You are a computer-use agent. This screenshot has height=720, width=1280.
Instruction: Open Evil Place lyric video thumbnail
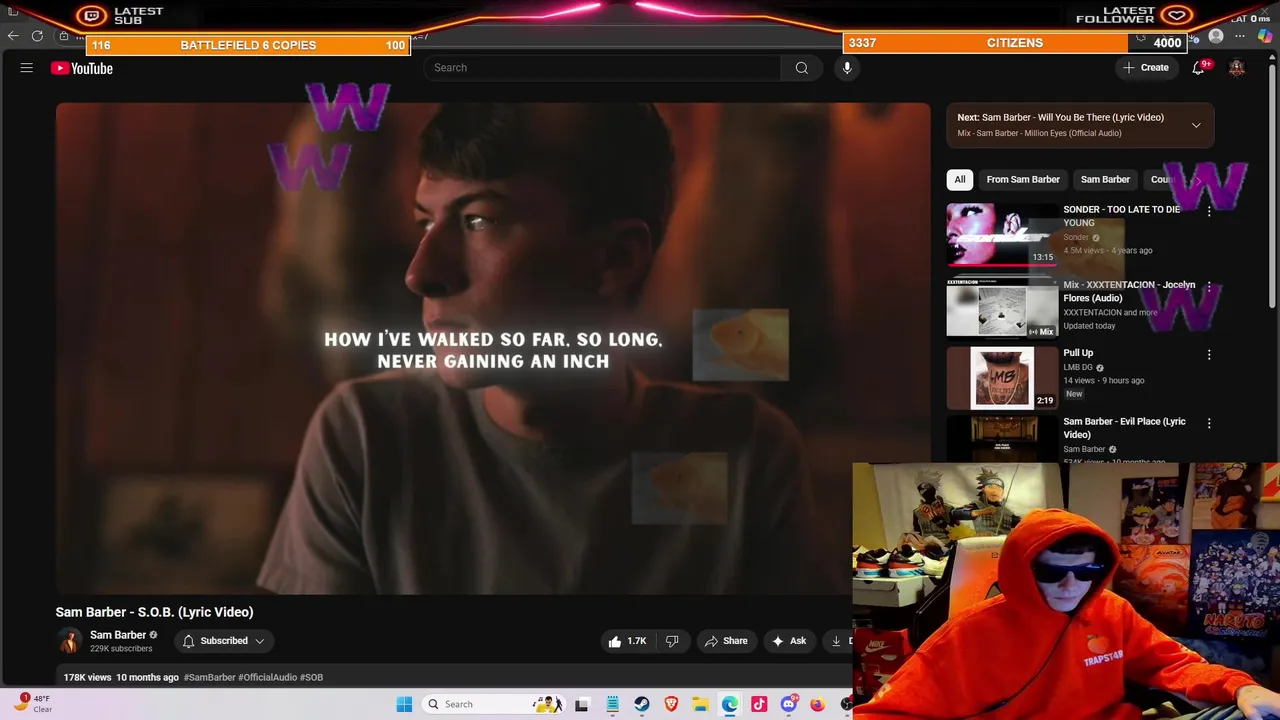[x=1001, y=438]
